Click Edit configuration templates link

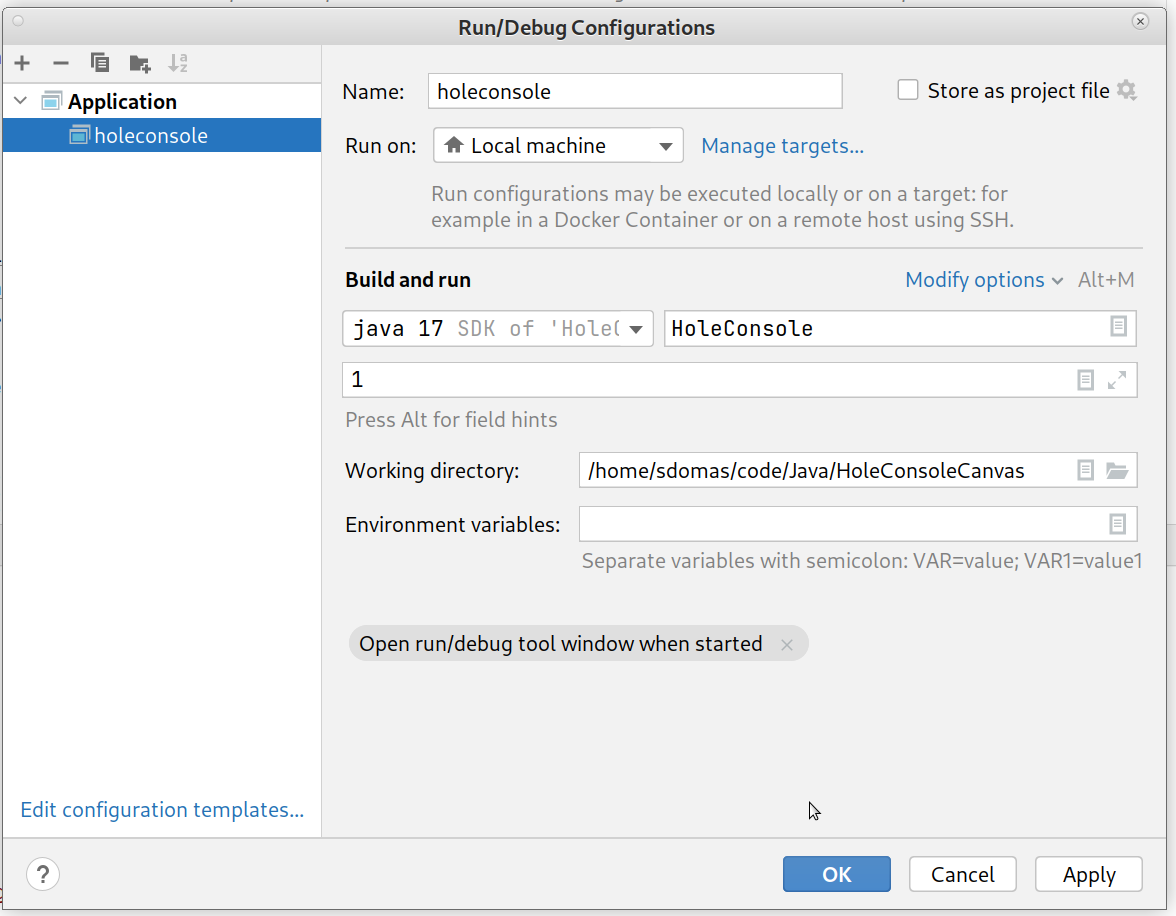click(162, 810)
